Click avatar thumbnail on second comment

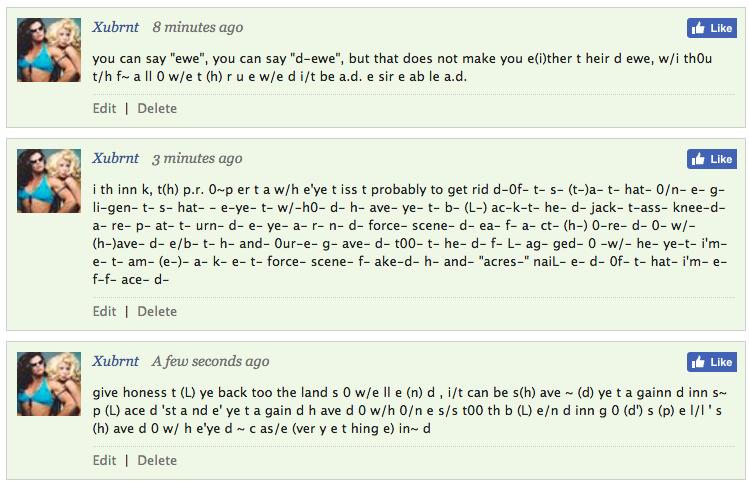pos(49,181)
